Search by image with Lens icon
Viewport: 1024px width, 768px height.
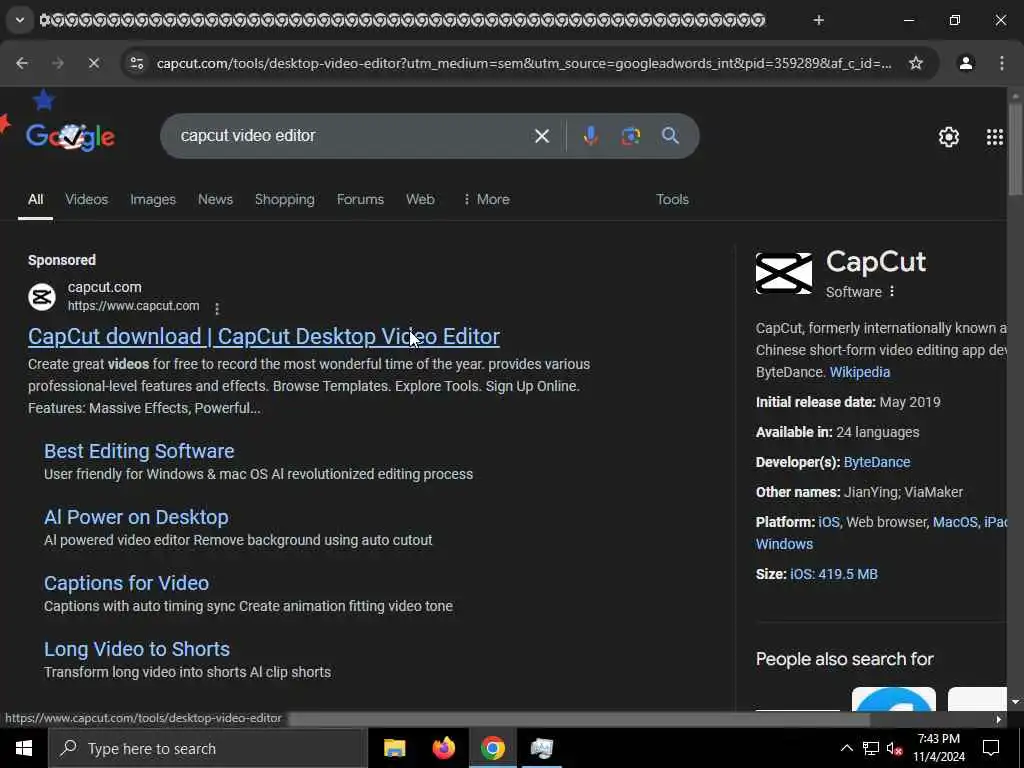point(630,136)
